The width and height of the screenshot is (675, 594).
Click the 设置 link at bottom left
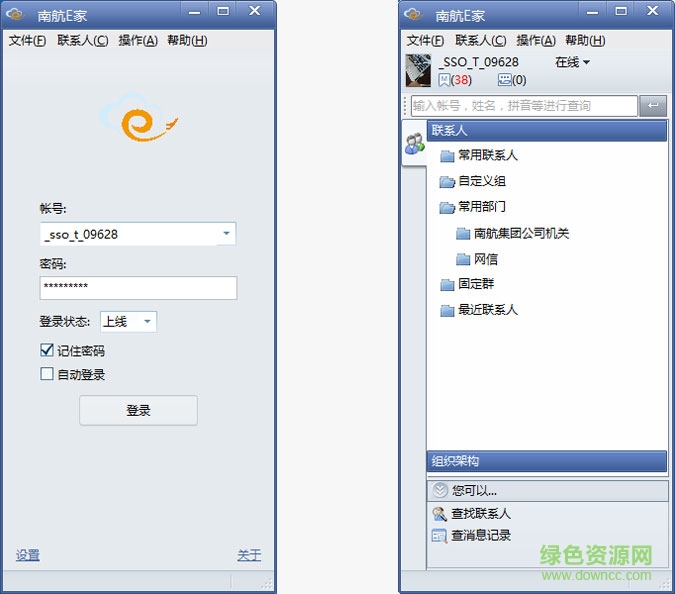pos(28,555)
